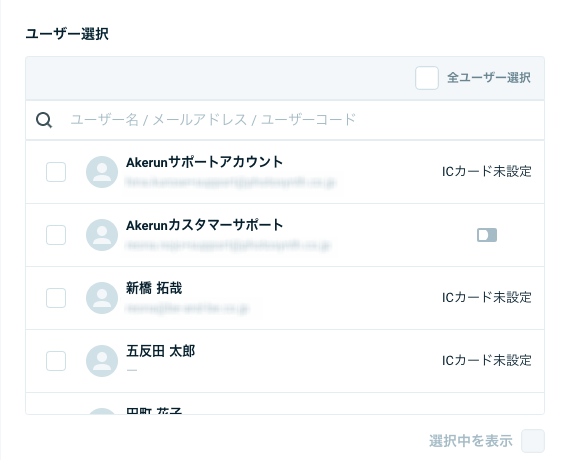Focus the ユーザー名 / メールアドレス search field

pyautogui.click(x=285, y=120)
